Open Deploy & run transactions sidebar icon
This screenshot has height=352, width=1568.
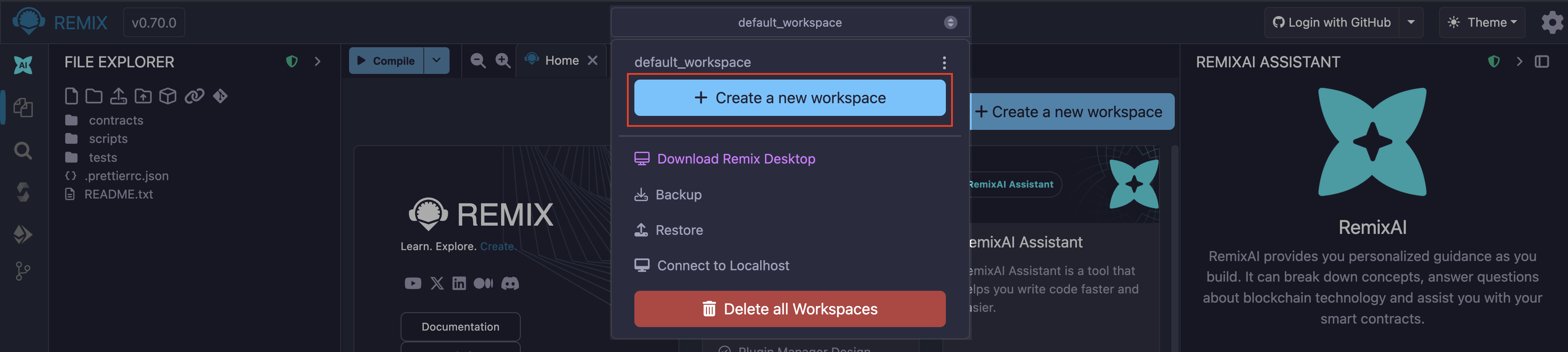click(23, 234)
